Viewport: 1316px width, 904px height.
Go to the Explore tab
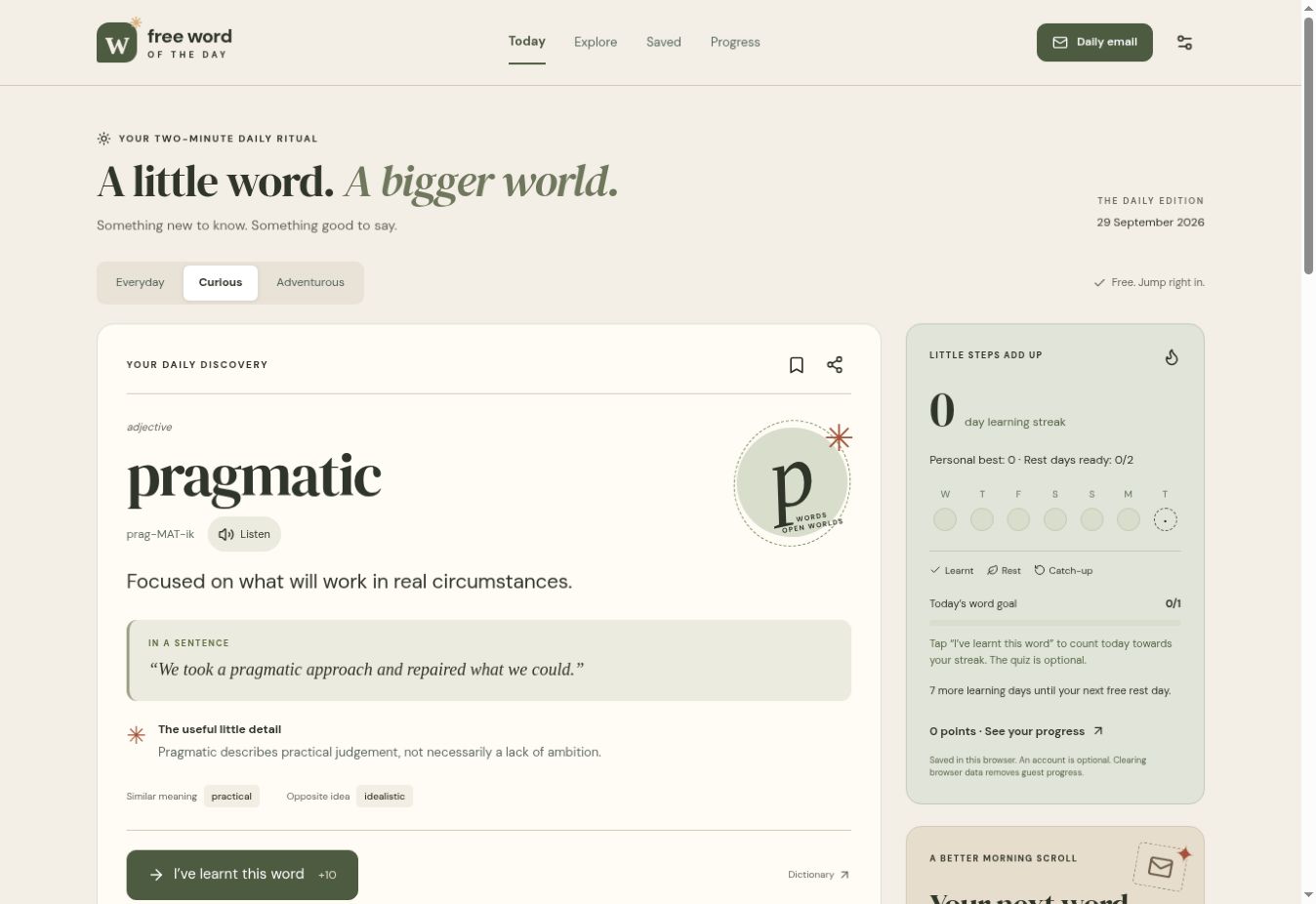[596, 42]
